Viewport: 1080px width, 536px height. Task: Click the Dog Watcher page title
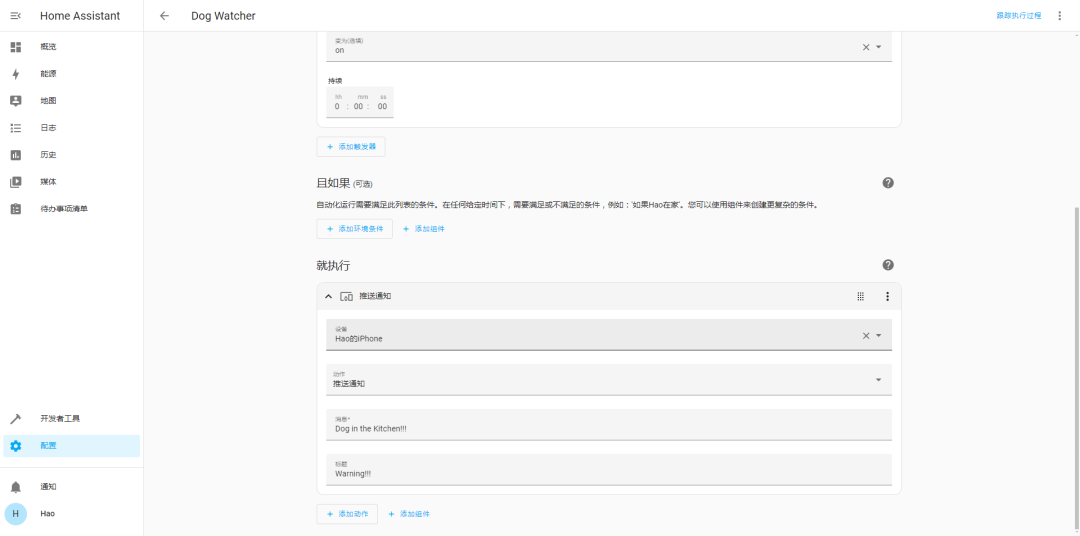click(x=223, y=16)
